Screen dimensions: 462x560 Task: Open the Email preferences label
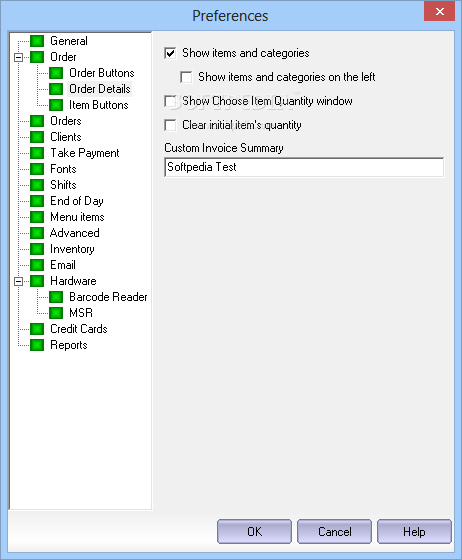(x=63, y=265)
